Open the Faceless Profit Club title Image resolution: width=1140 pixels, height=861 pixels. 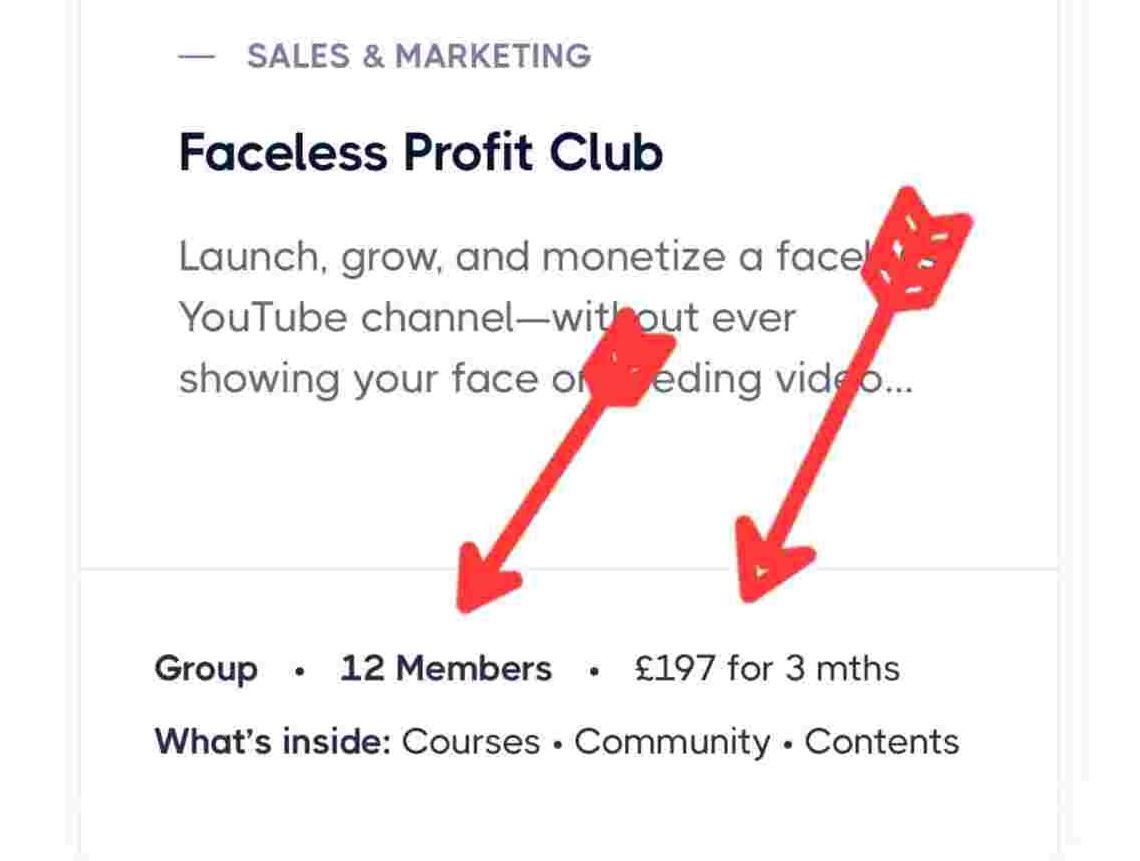tap(420, 153)
